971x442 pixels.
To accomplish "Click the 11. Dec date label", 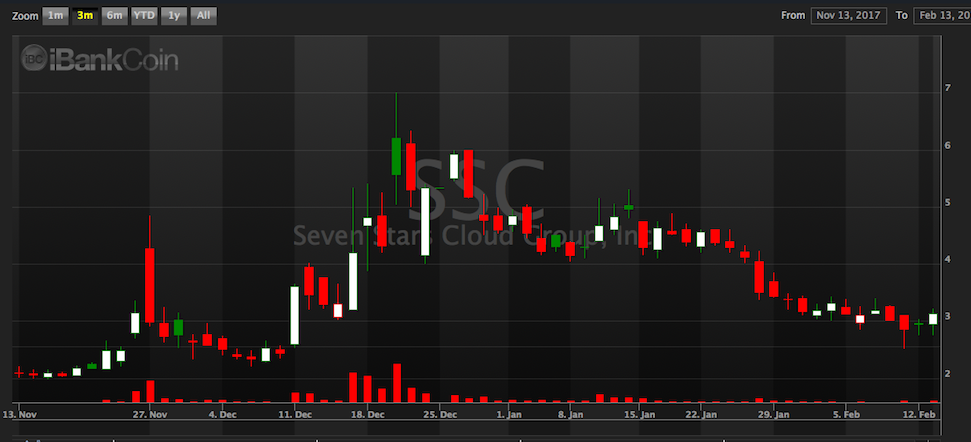I will [295, 415].
